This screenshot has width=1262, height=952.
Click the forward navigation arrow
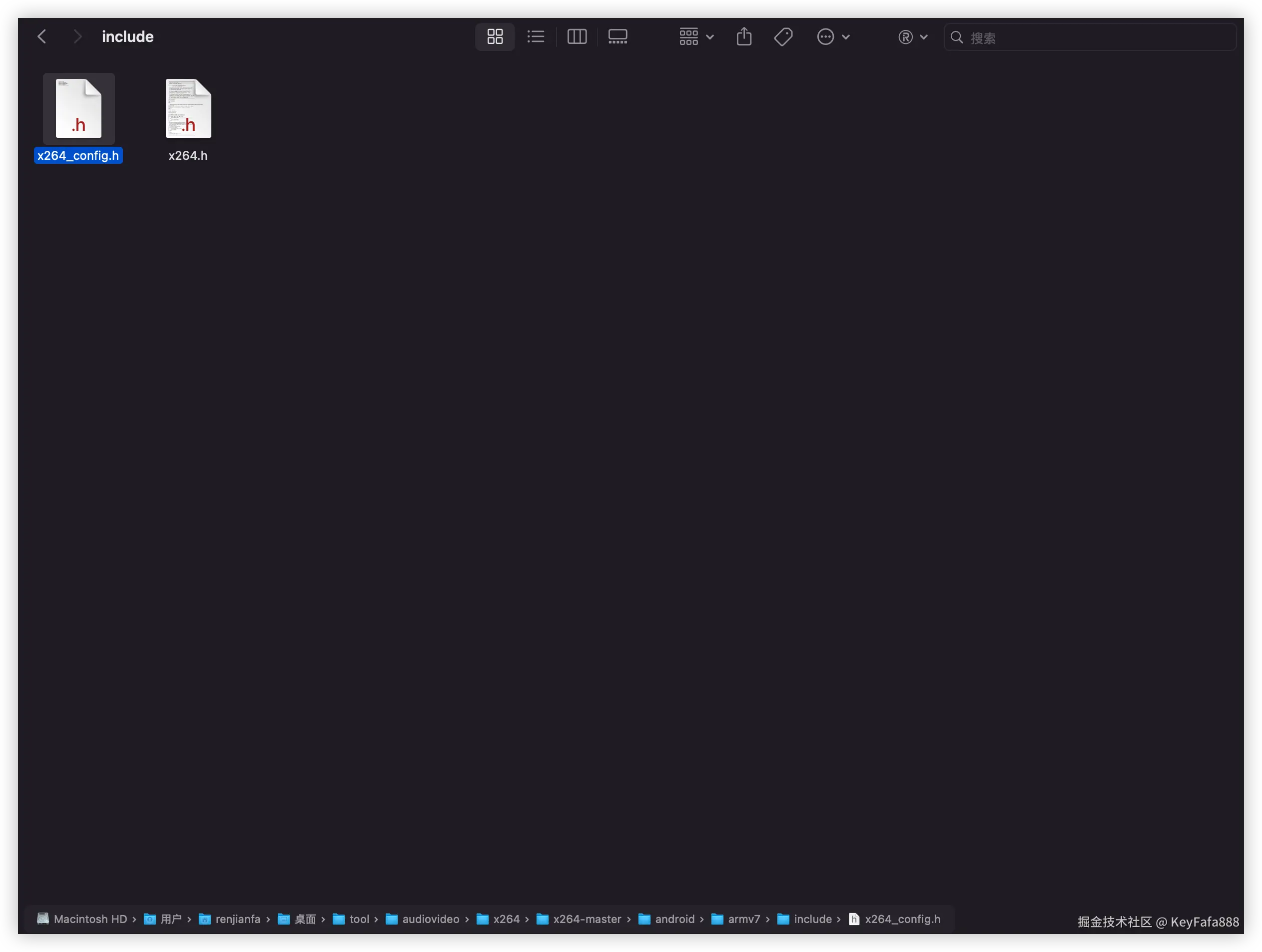click(x=77, y=37)
